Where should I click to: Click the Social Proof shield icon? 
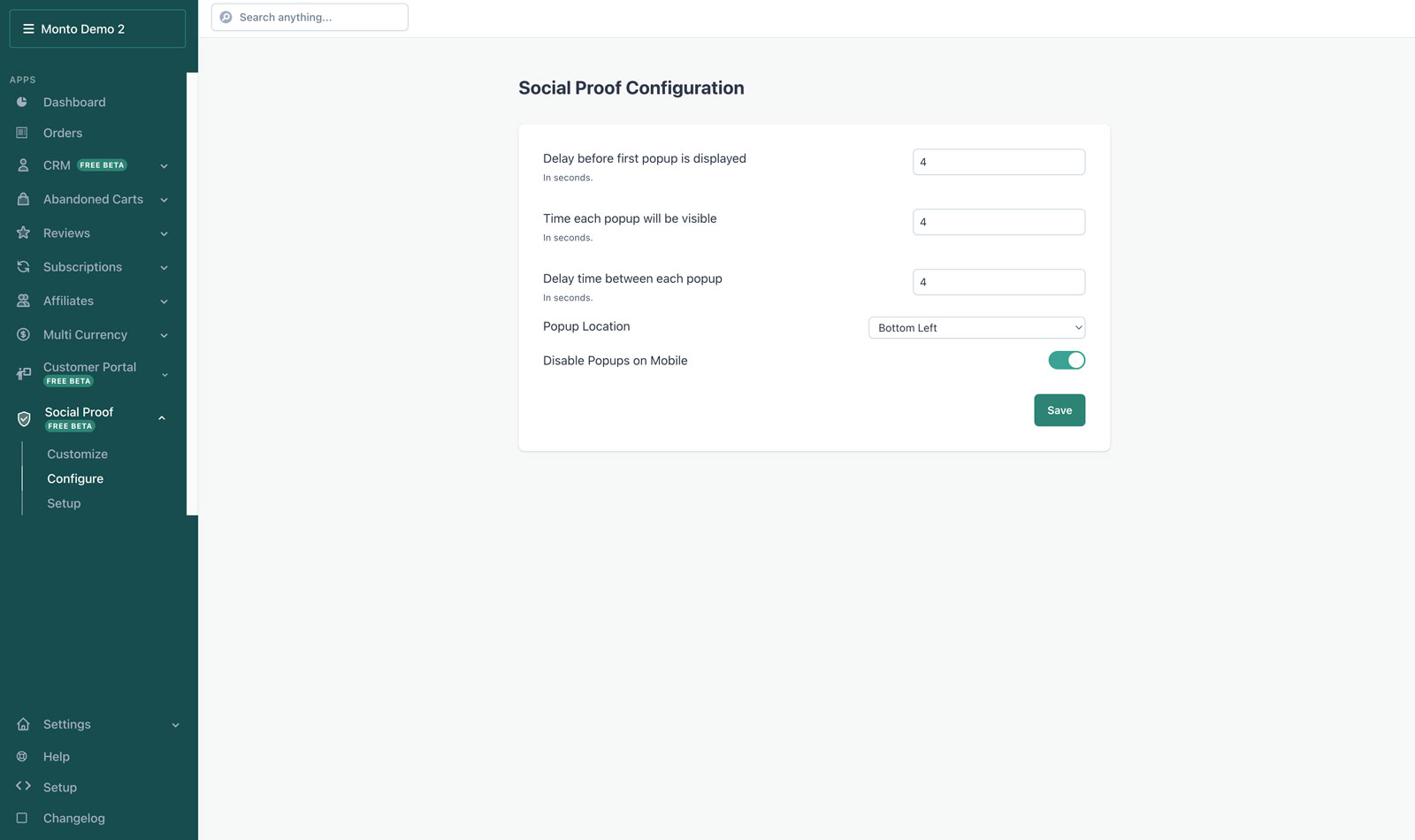click(x=24, y=419)
